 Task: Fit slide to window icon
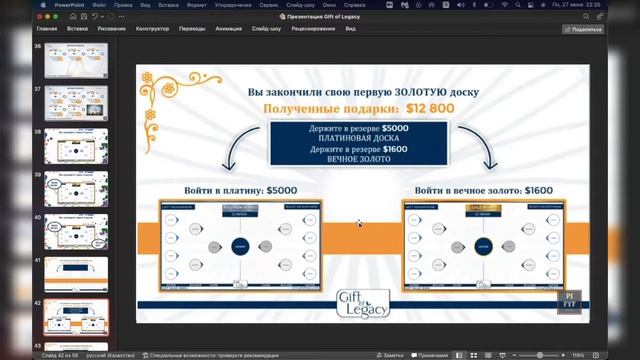coord(596,356)
